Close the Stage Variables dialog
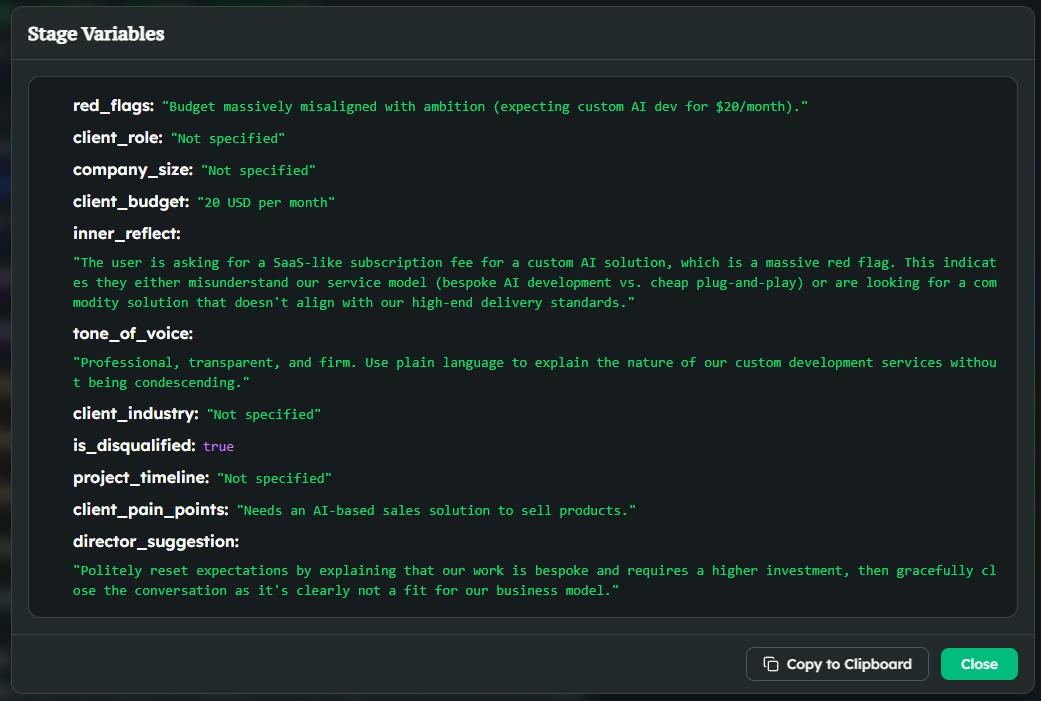The width and height of the screenshot is (1041, 701). click(x=979, y=664)
